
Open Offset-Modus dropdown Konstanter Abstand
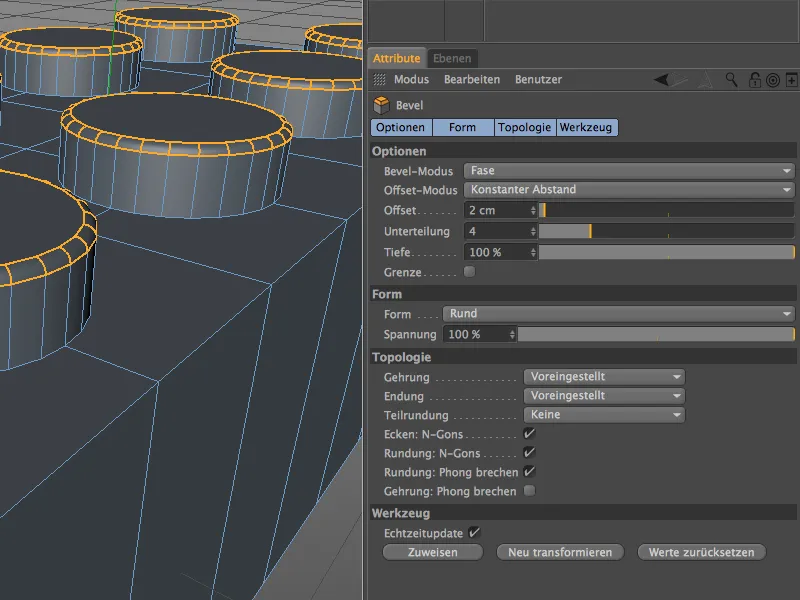(x=629, y=190)
